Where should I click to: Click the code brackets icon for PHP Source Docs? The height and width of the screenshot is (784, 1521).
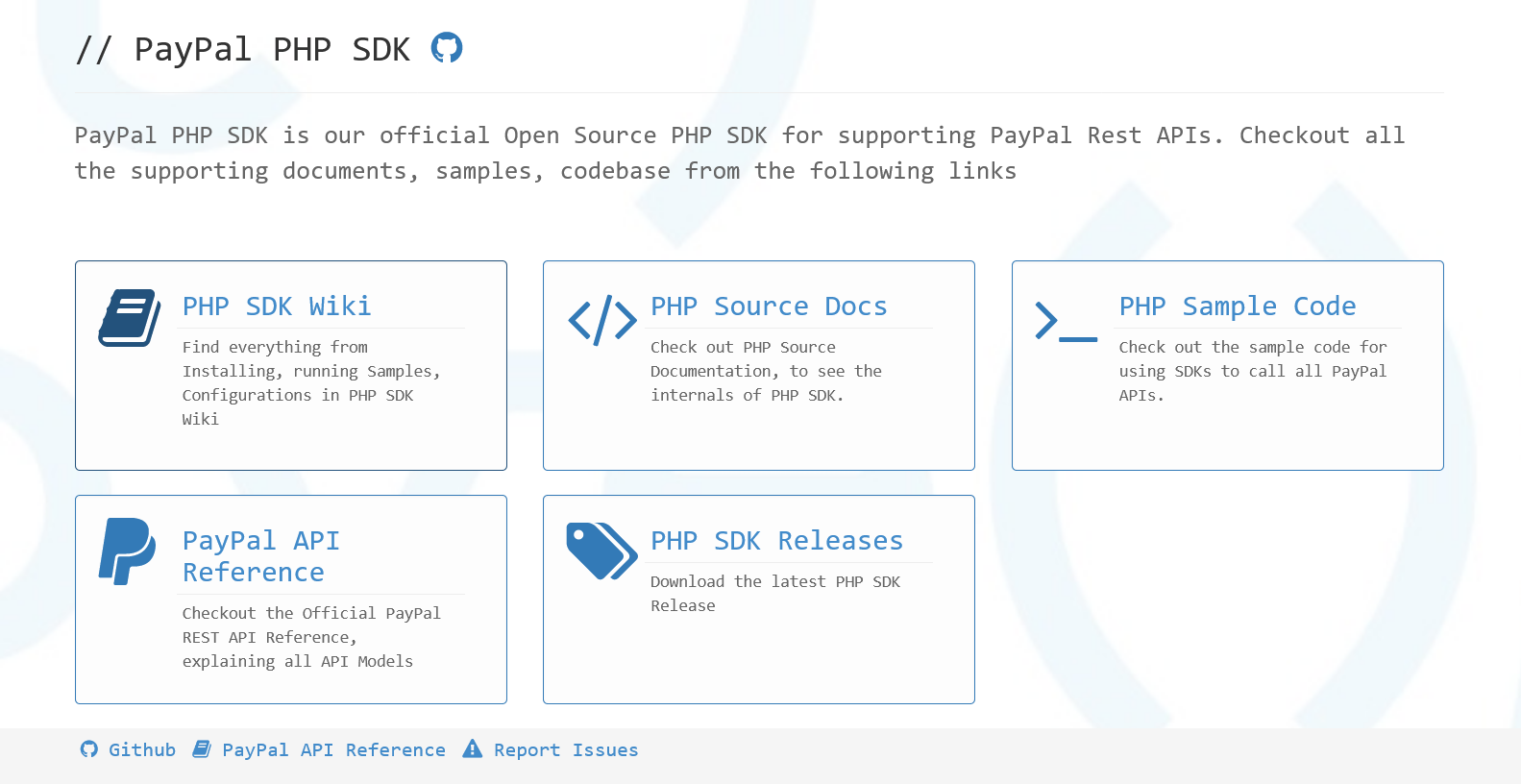602,320
